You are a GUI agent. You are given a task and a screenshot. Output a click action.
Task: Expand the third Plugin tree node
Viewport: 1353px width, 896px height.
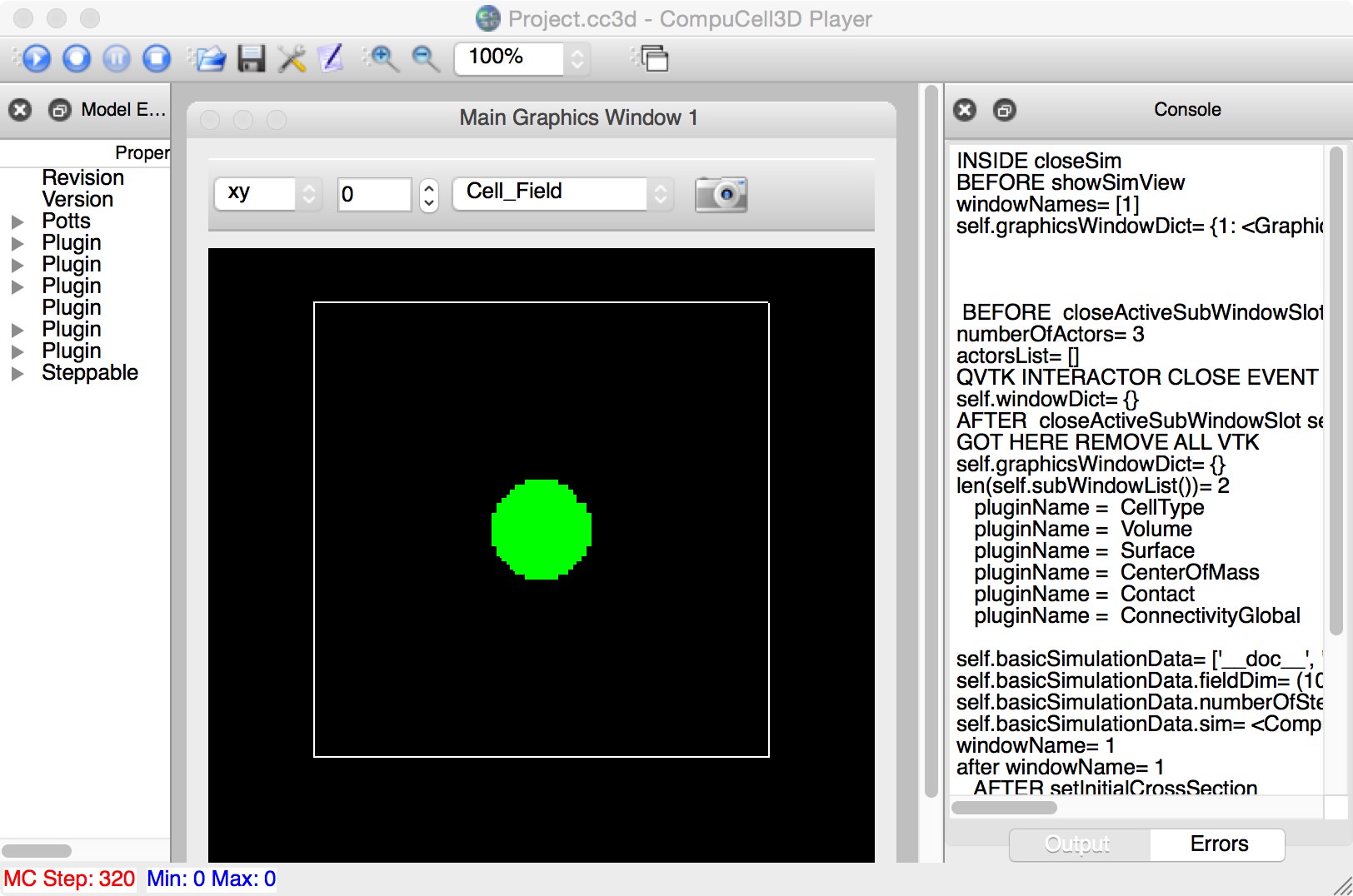coord(17,287)
